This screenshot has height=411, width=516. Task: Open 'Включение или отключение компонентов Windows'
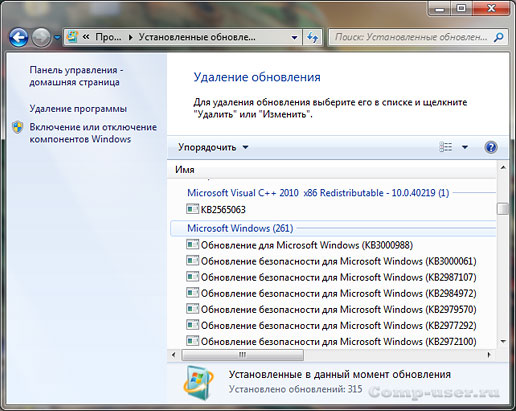pyautogui.click(x=93, y=133)
